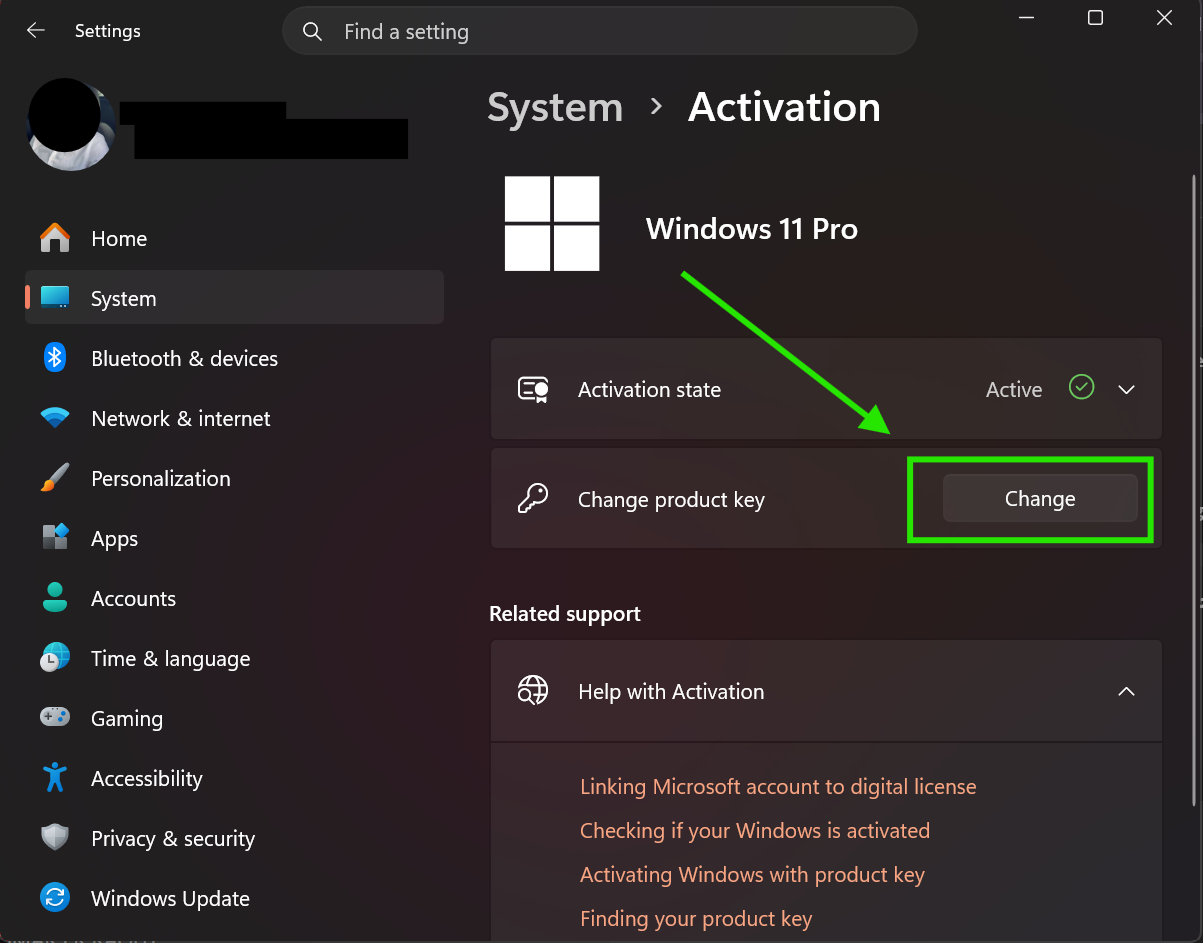This screenshot has width=1203, height=943.
Task: Click the Change product key label
Action: [x=671, y=500]
